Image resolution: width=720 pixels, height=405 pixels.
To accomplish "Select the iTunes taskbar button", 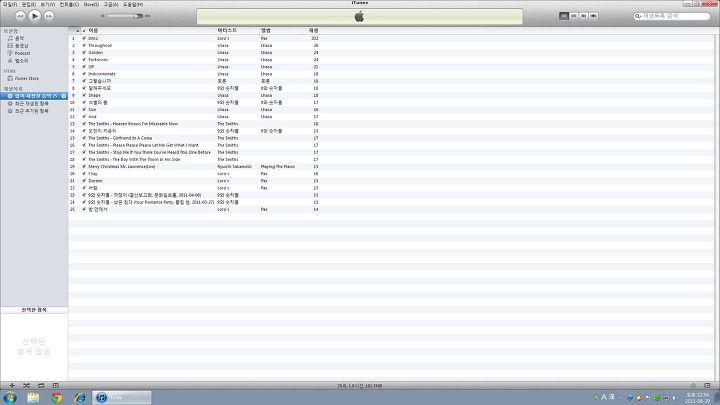I will (122, 398).
